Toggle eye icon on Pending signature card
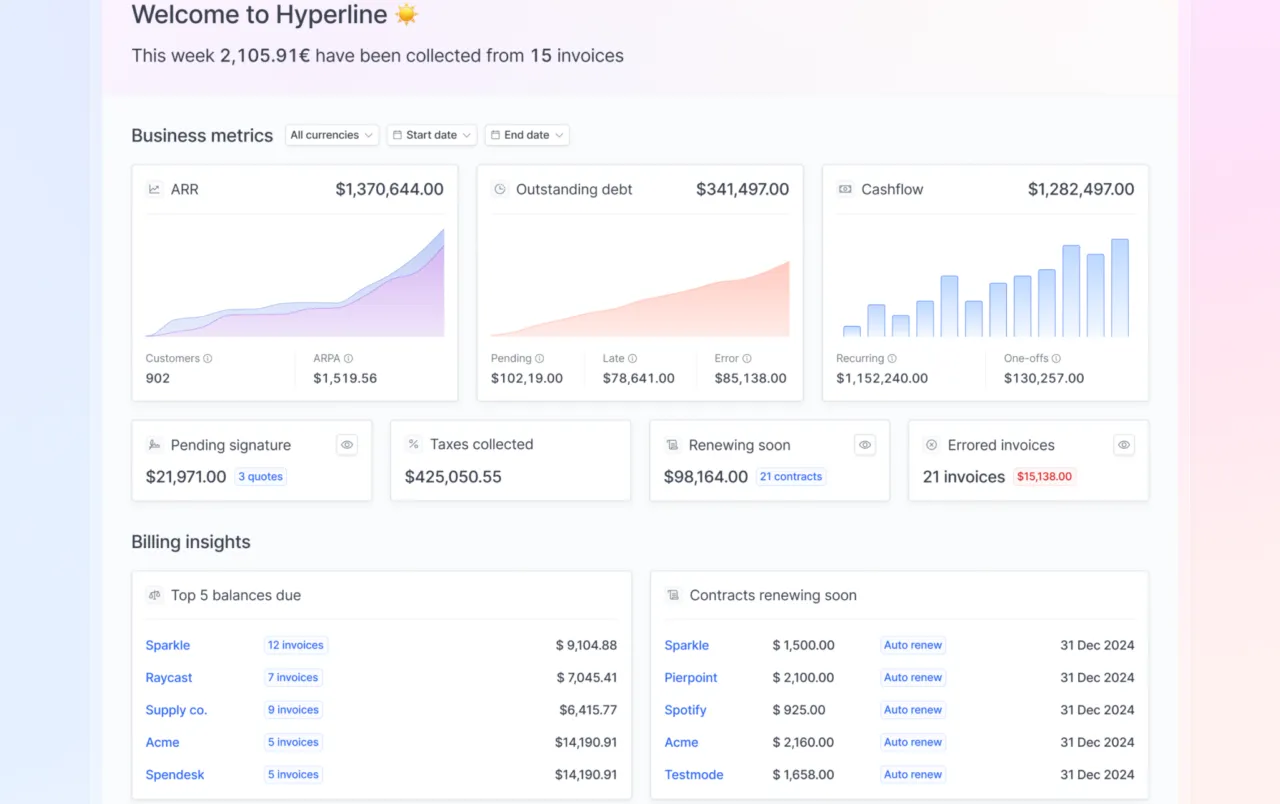Screen dimensions: 1280x804 click(347, 445)
